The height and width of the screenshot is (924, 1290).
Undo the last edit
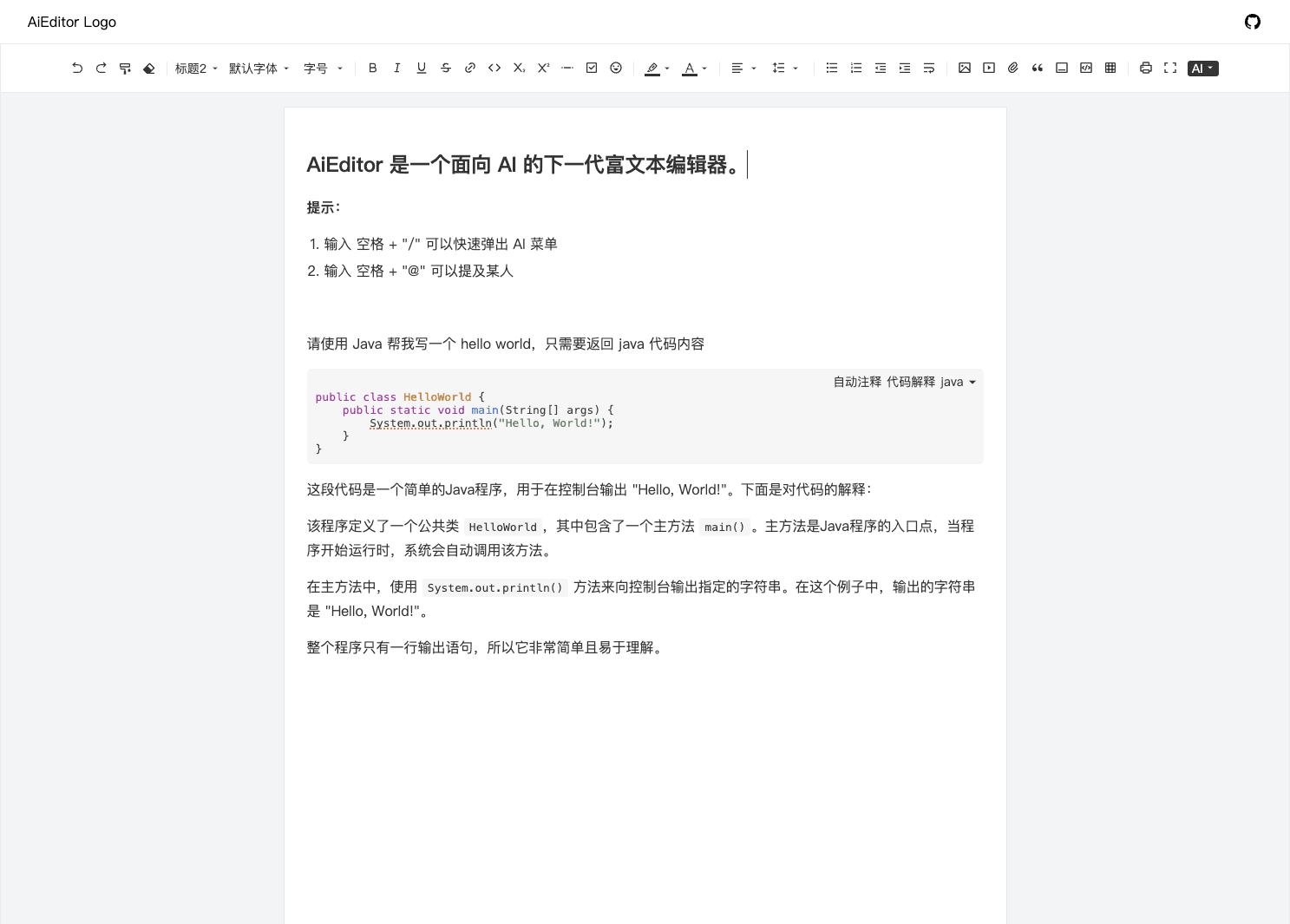point(77,68)
